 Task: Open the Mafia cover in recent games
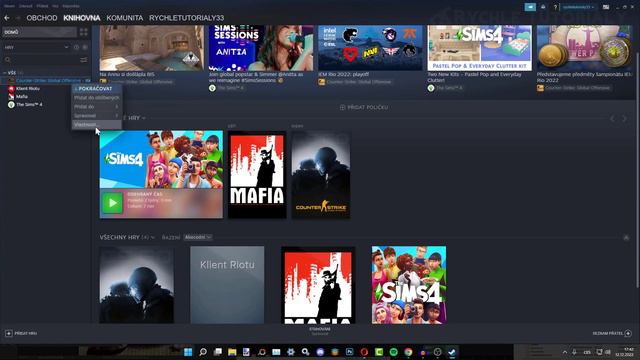(257, 174)
